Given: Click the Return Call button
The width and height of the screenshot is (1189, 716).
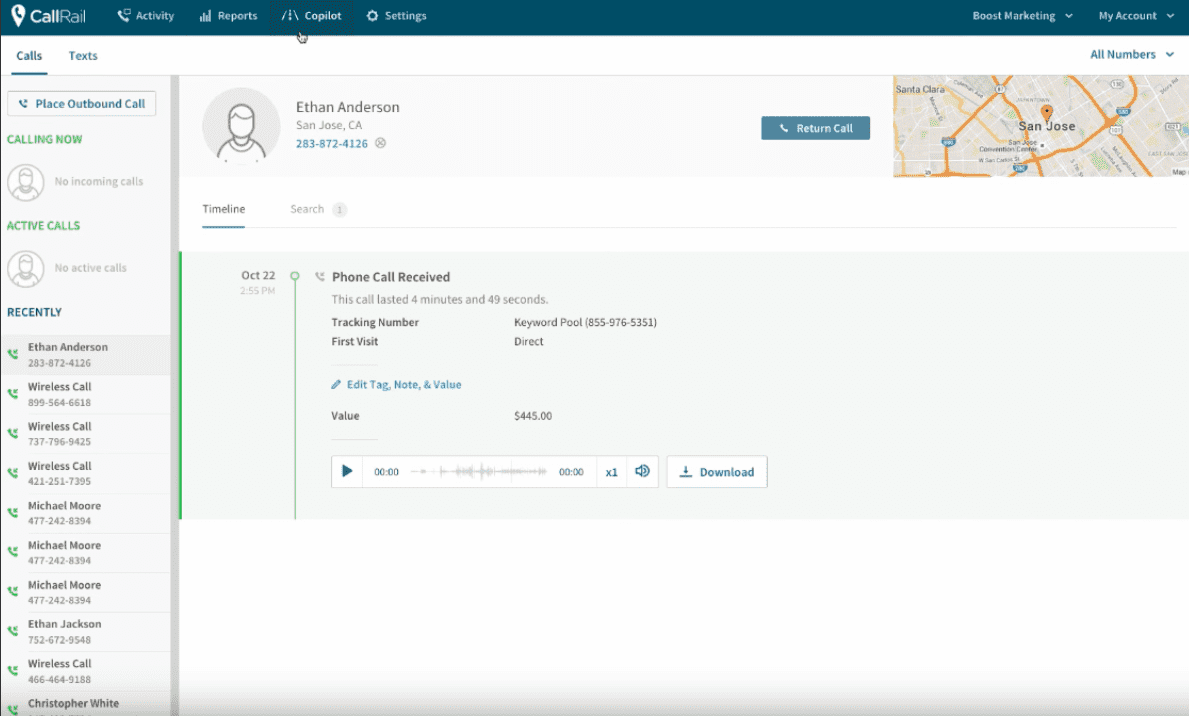Looking at the screenshot, I should tap(815, 128).
